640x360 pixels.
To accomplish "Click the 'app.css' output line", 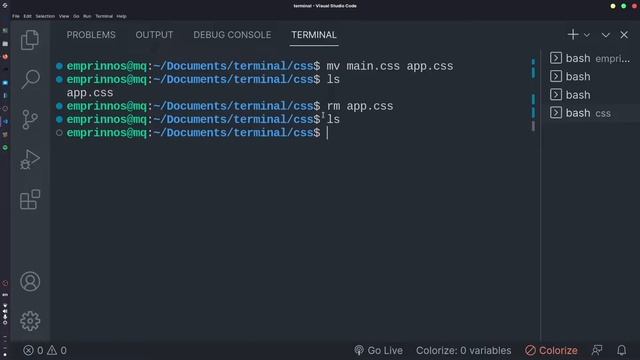I will [x=90, y=93].
